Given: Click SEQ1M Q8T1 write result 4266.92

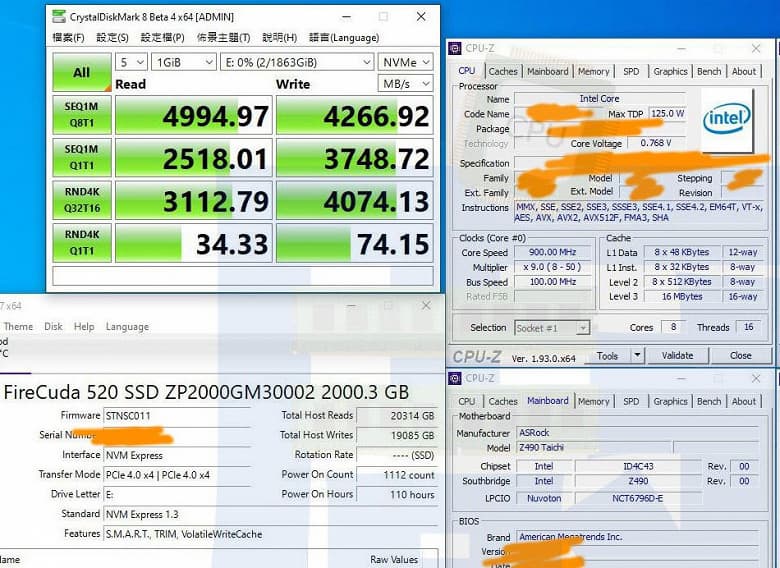Looking at the screenshot, I should (x=355, y=115).
